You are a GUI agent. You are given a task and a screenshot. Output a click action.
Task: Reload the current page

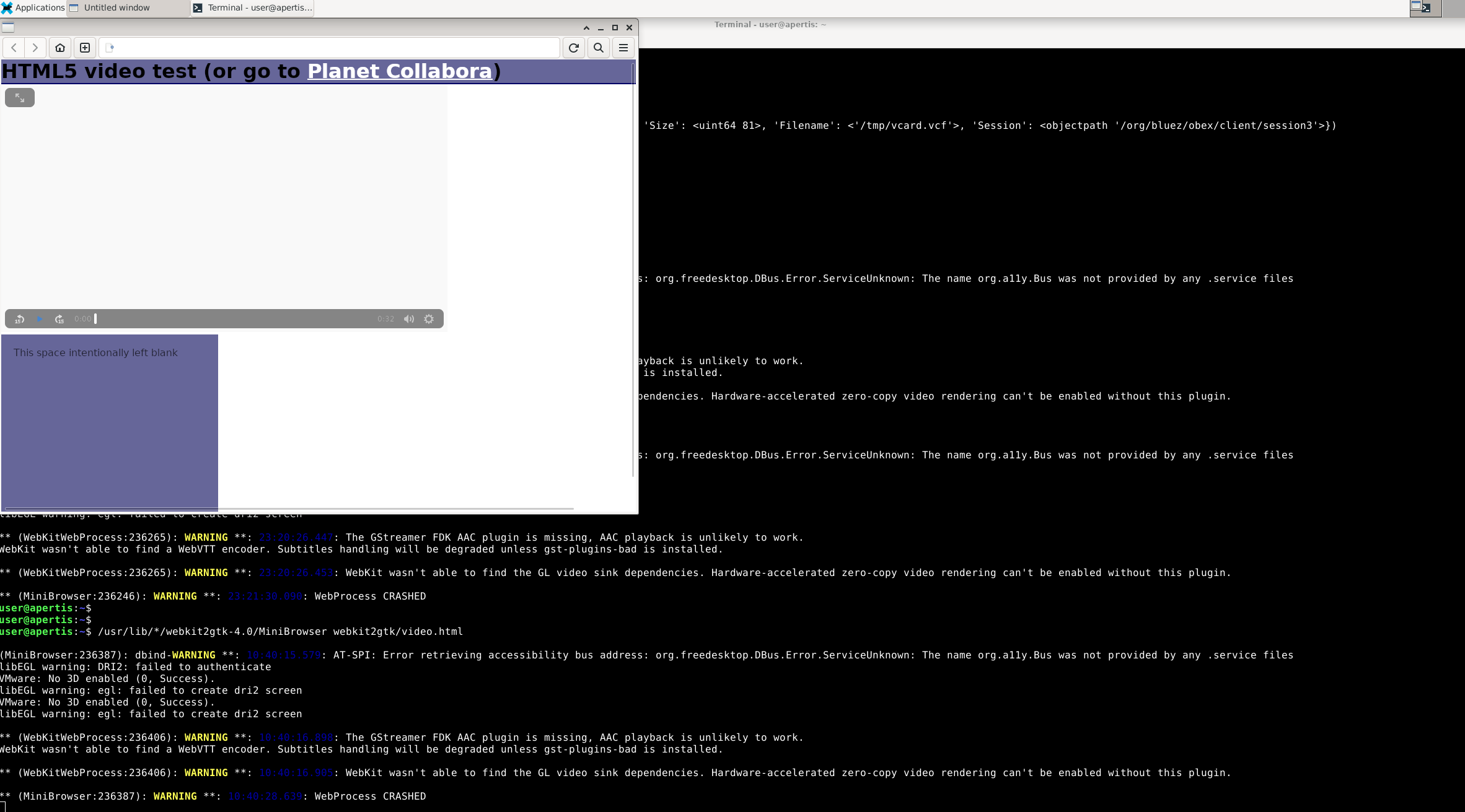pos(574,48)
